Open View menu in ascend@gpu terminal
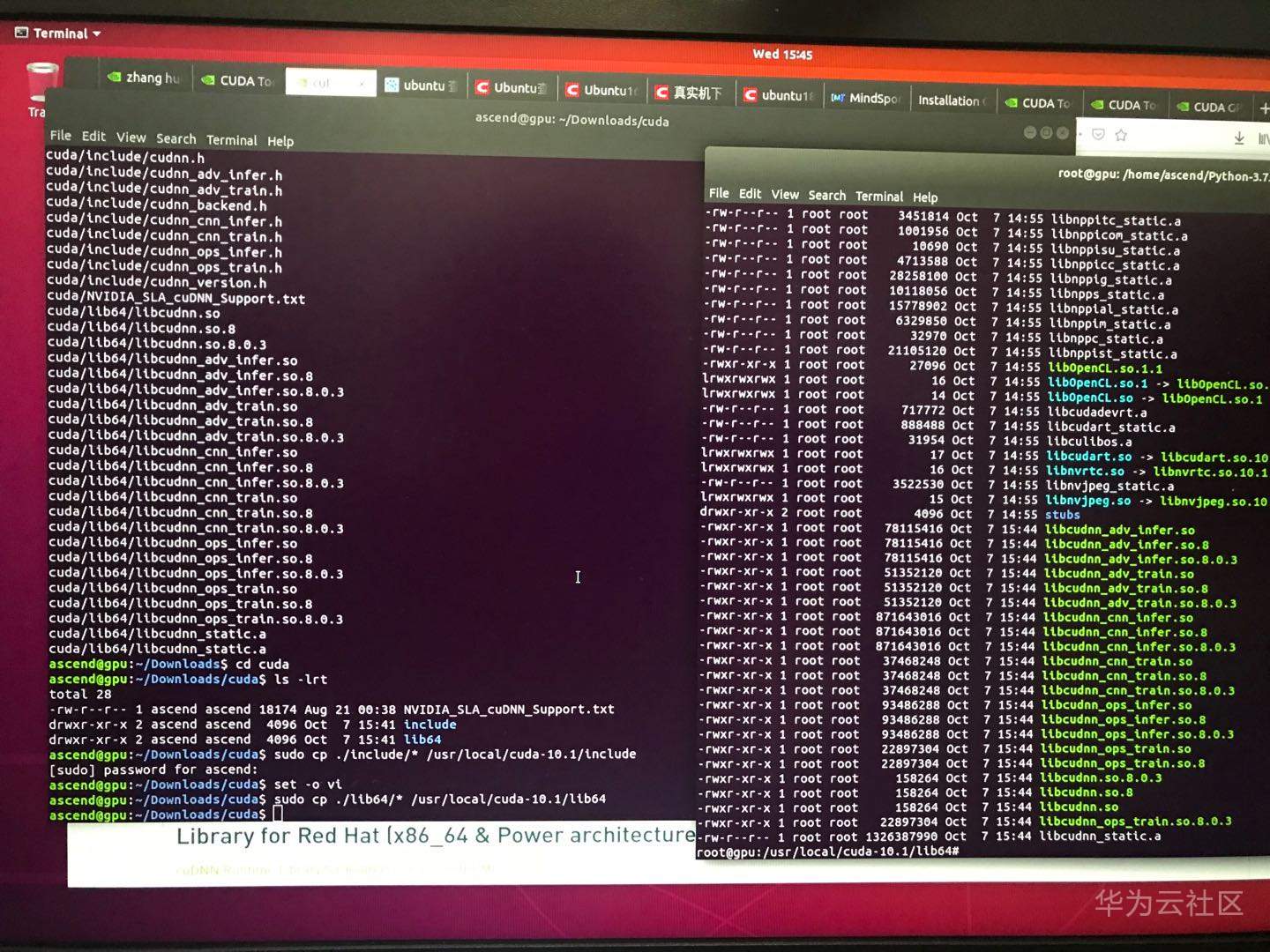The height and width of the screenshot is (952, 1270). point(131,137)
